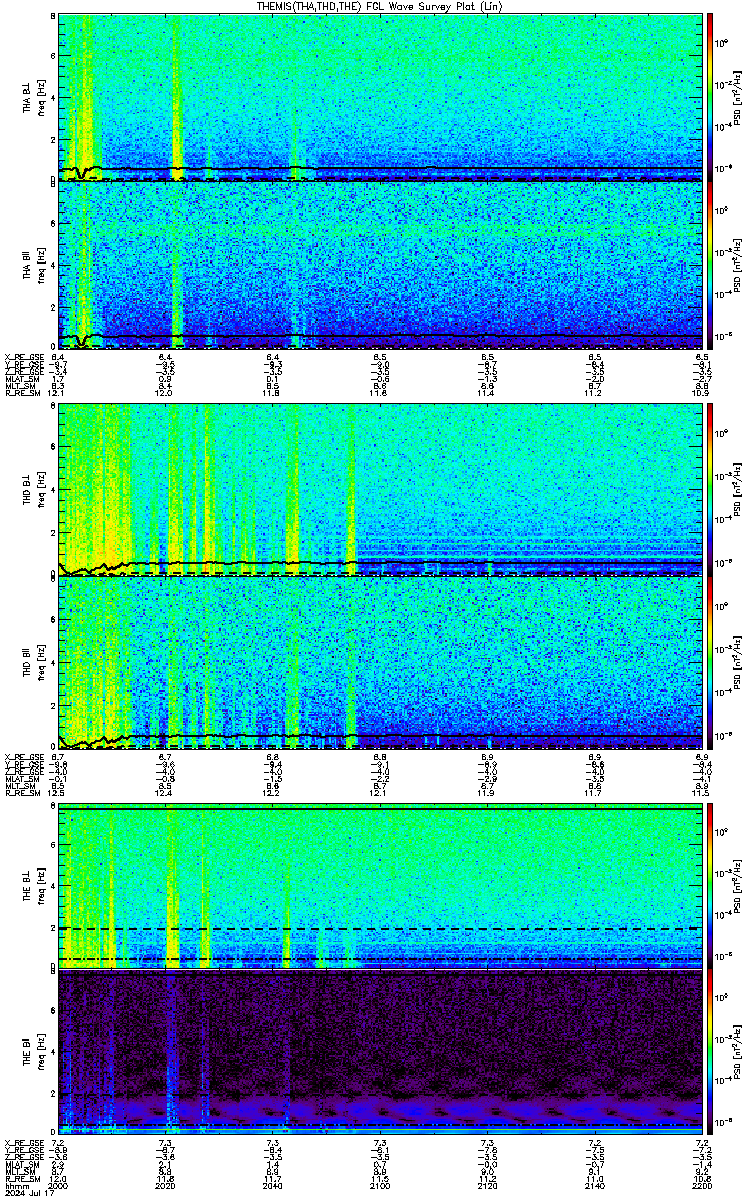
Task: Click the color bar beside THE BL panel
Action: coord(710,886)
